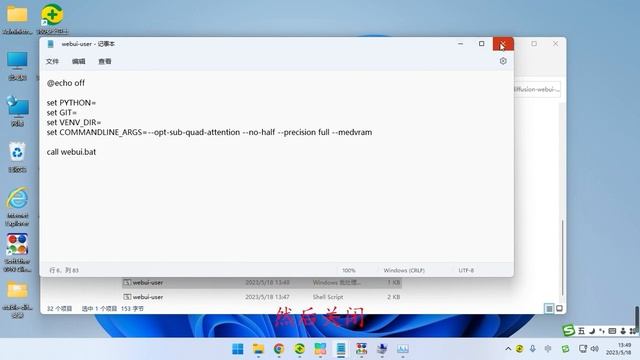Select the This PC desktop icon

pos(17,65)
